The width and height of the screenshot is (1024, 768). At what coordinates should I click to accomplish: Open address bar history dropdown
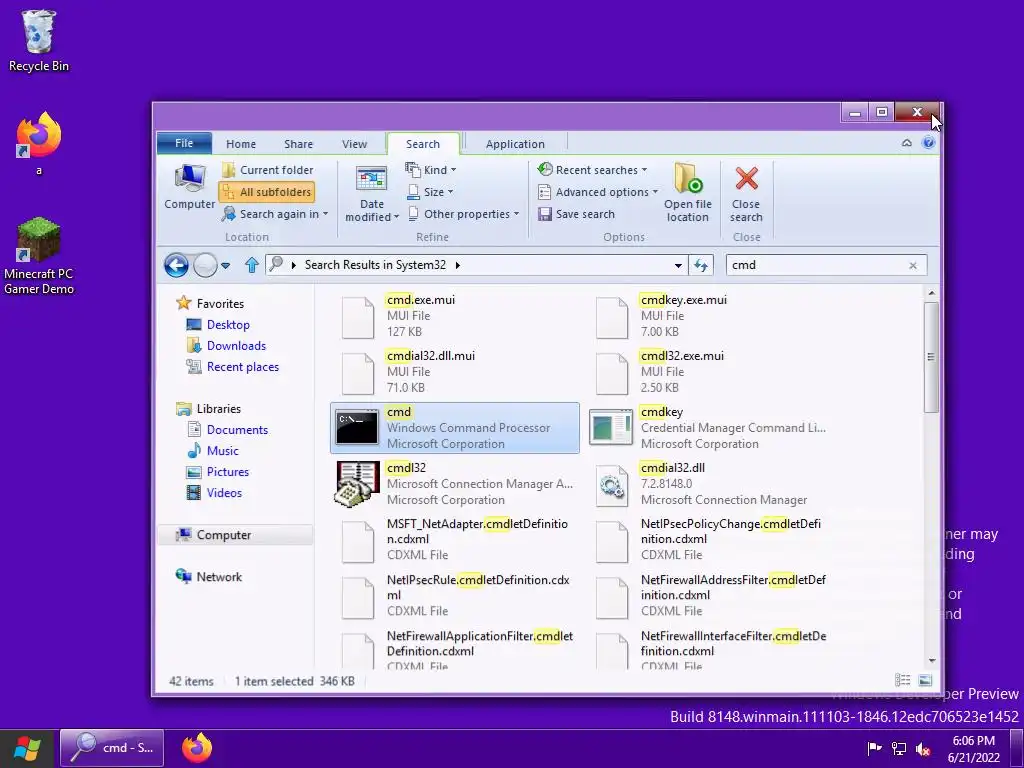[x=678, y=265]
